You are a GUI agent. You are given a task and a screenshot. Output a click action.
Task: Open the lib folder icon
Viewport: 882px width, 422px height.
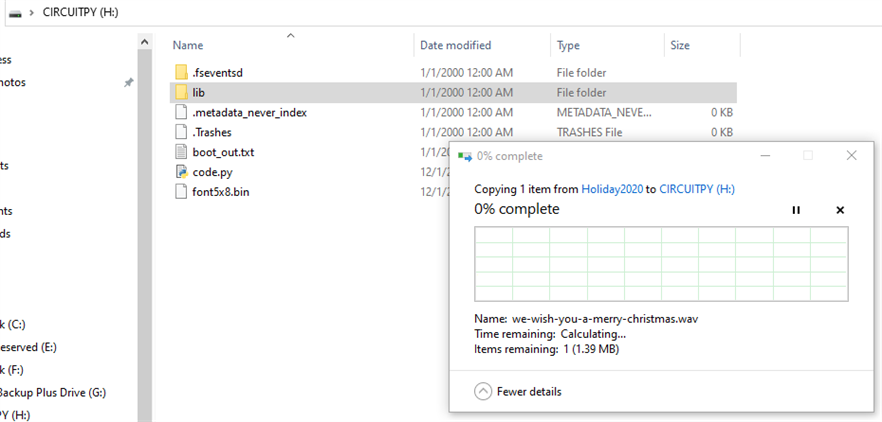pyautogui.click(x=181, y=92)
